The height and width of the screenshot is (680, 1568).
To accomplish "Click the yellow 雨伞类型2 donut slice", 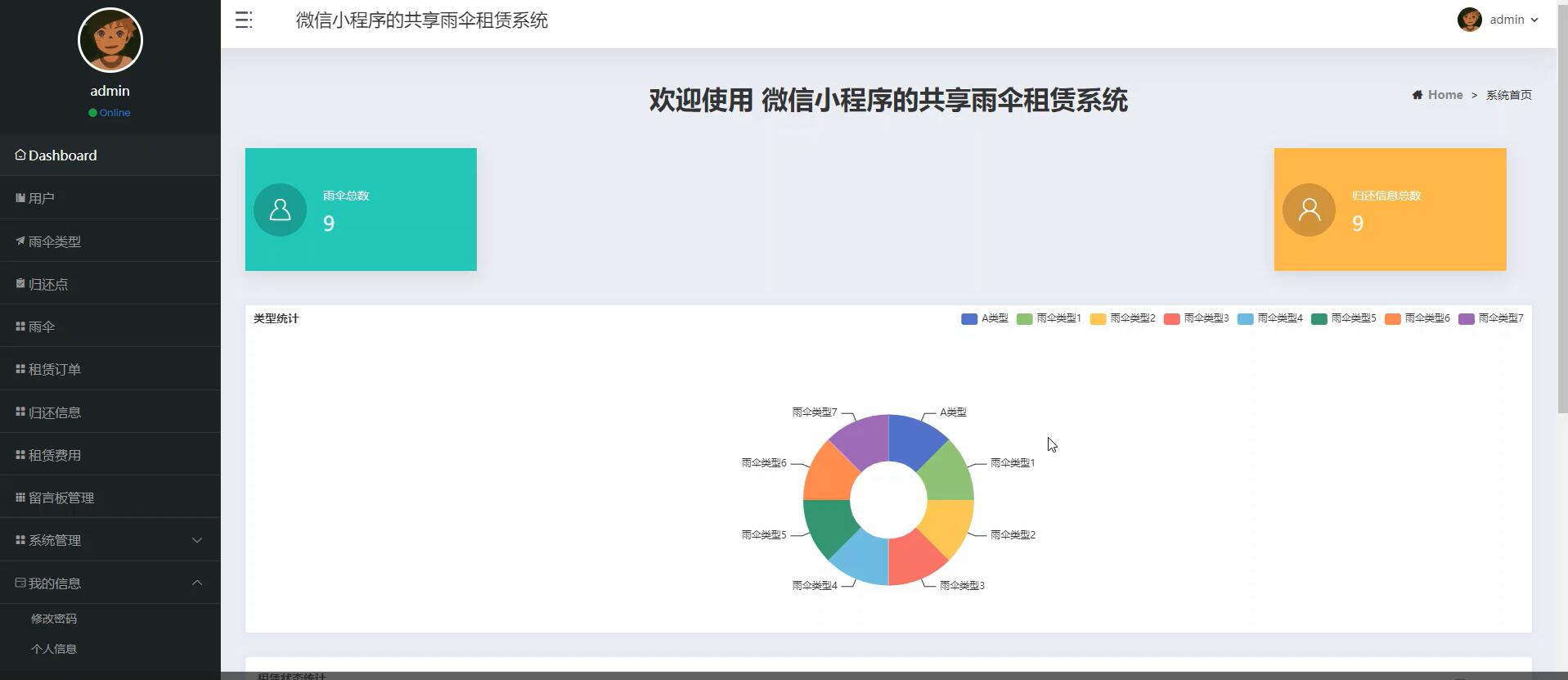I will [x=946, y=524].
